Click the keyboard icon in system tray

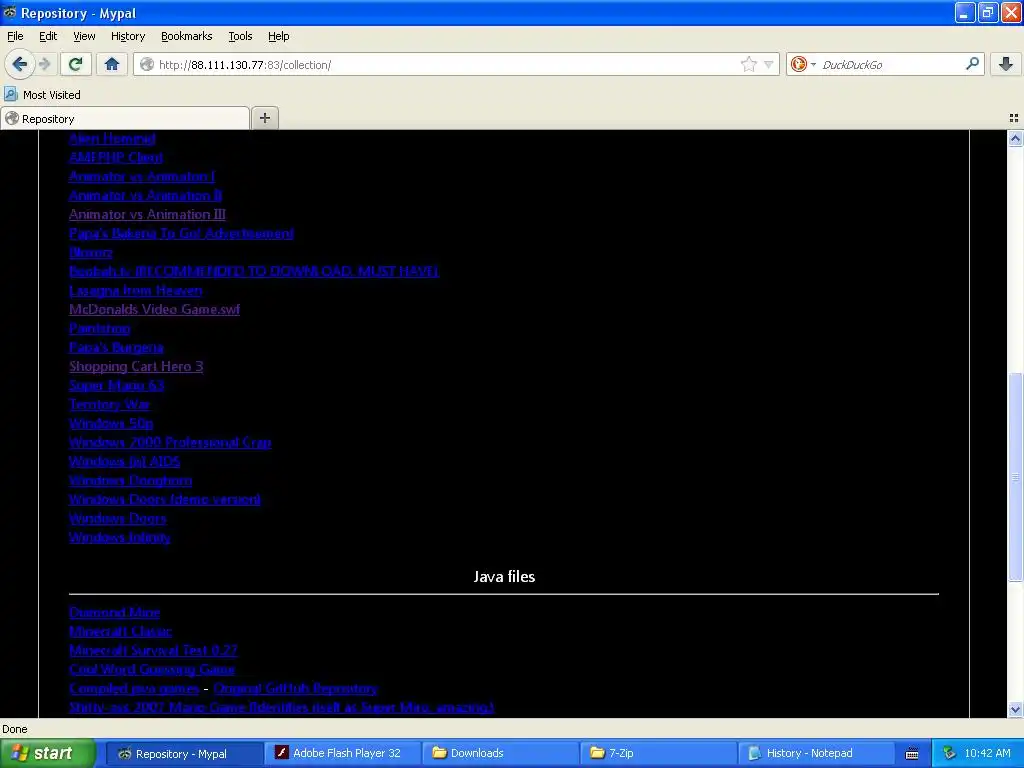(912, 754)
